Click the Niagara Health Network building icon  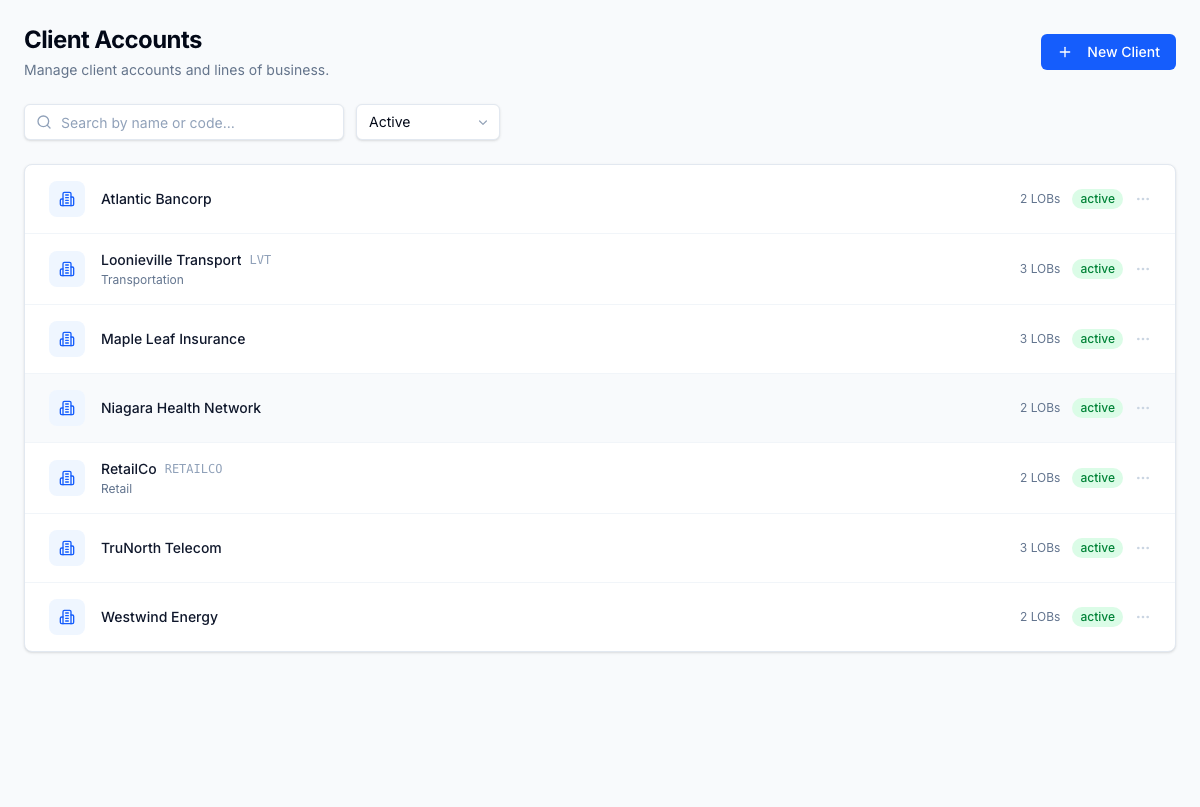[x=67, y=408]
